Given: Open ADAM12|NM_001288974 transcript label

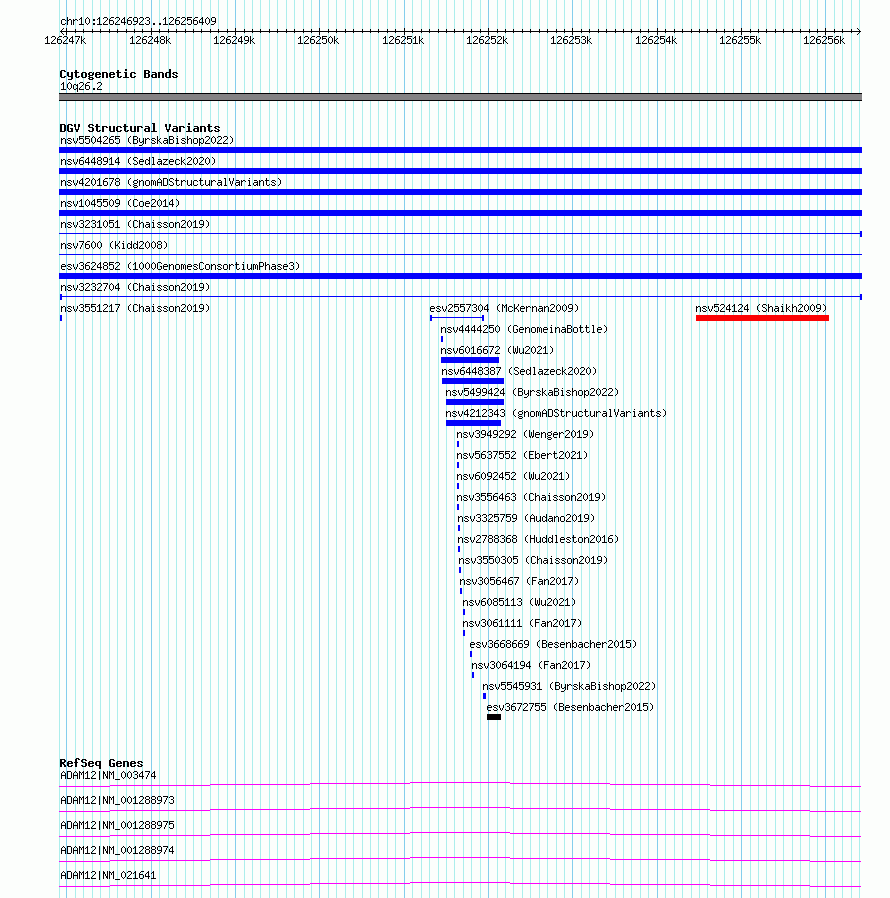Looking at the screenshot, I should click(117, 850).
